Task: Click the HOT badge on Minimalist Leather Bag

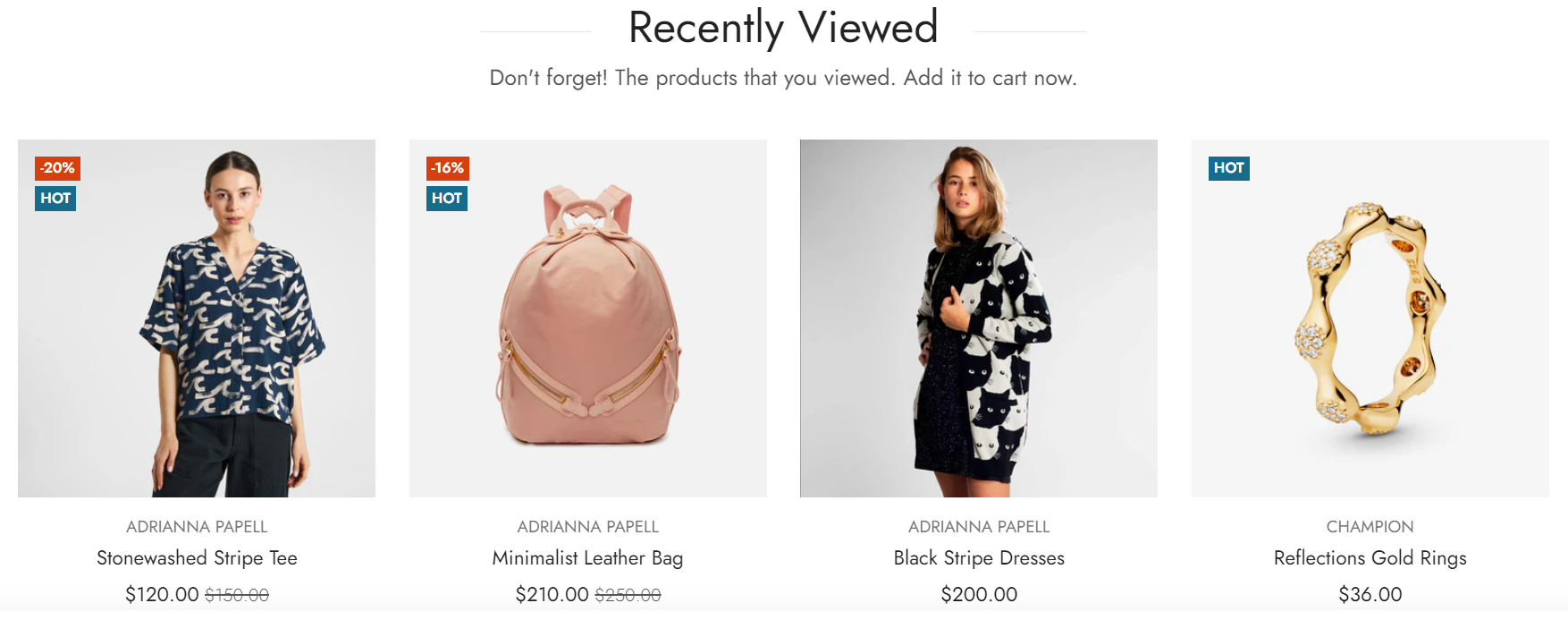Action: point(447,199)
